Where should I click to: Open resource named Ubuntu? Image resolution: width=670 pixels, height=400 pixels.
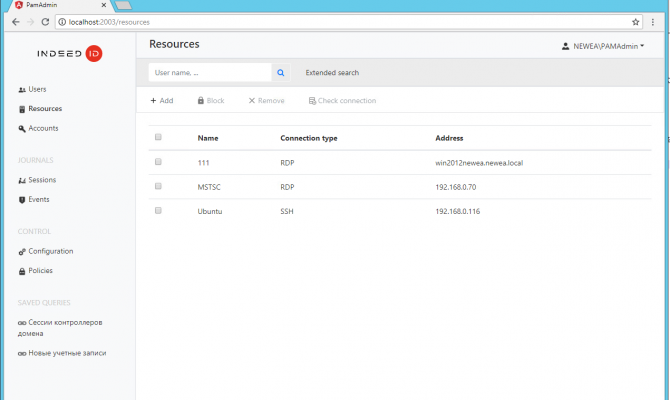click(210, 212)
